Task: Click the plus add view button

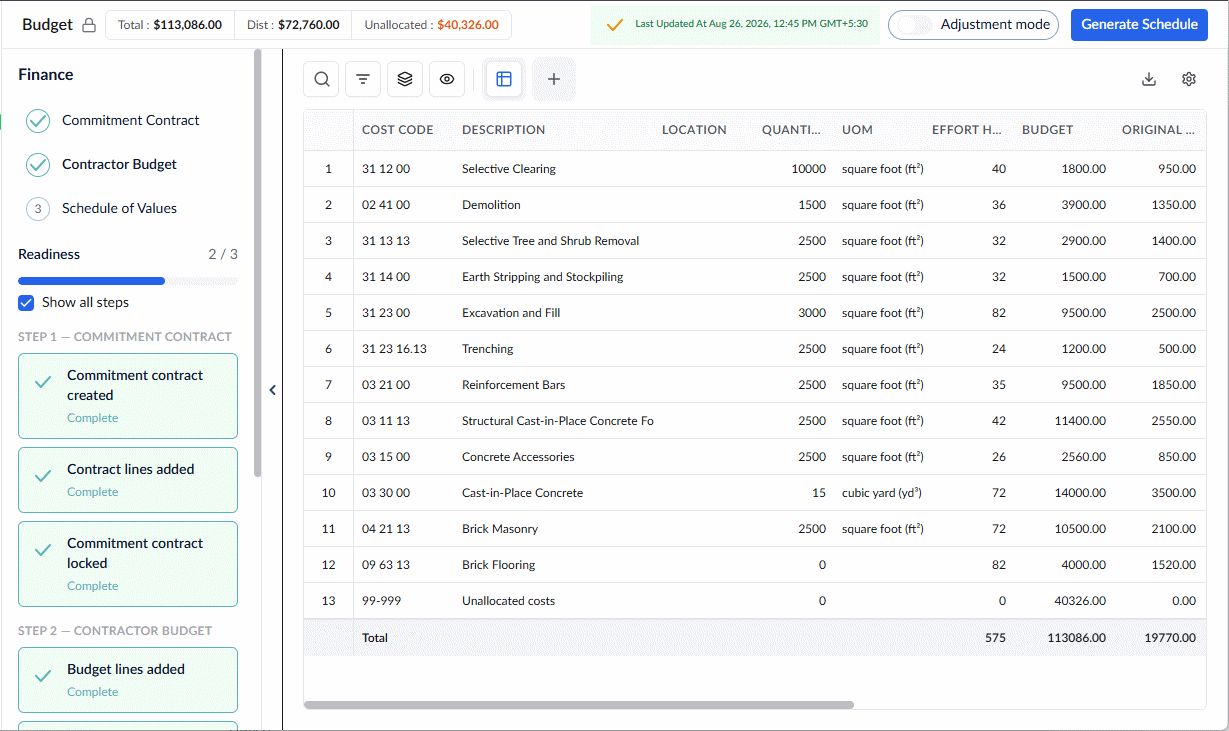Action: click(554, 79)
